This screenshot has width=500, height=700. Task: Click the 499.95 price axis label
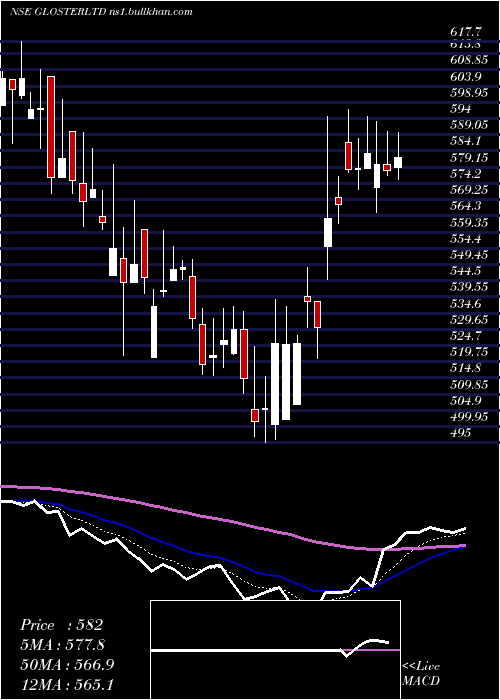[468, 416]
